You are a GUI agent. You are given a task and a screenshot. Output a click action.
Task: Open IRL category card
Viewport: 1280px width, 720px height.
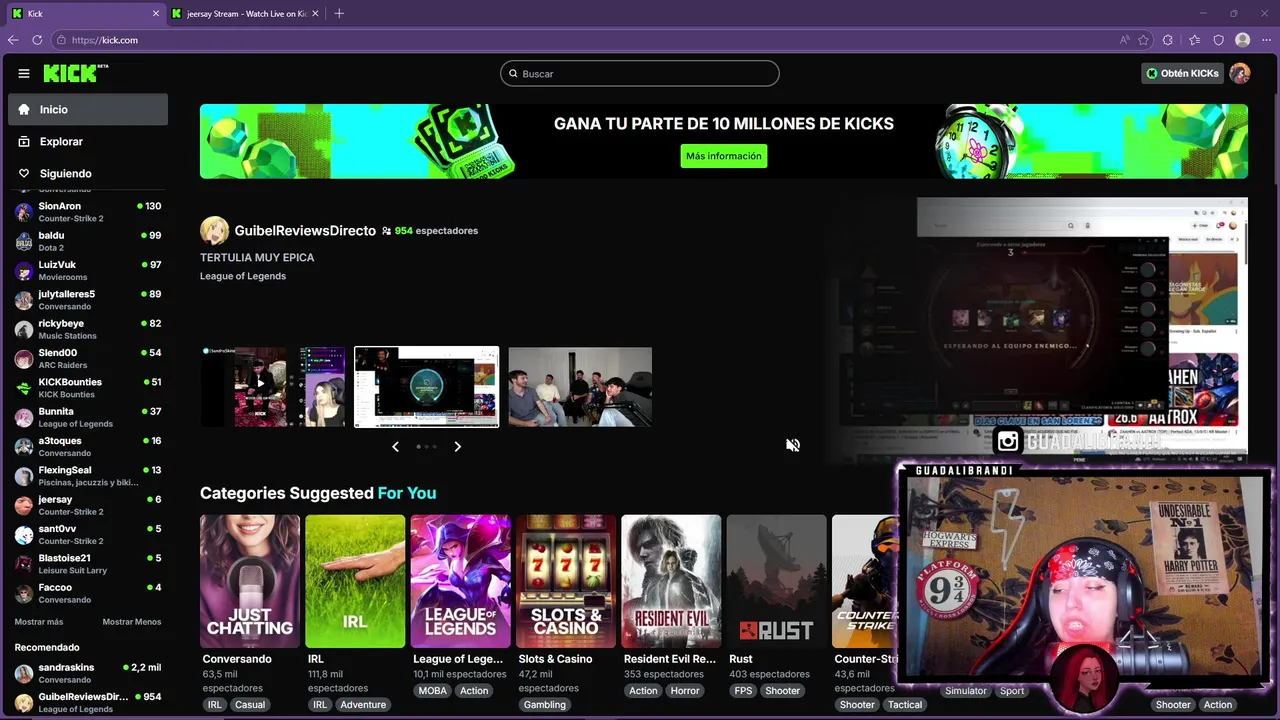point(355,581)
